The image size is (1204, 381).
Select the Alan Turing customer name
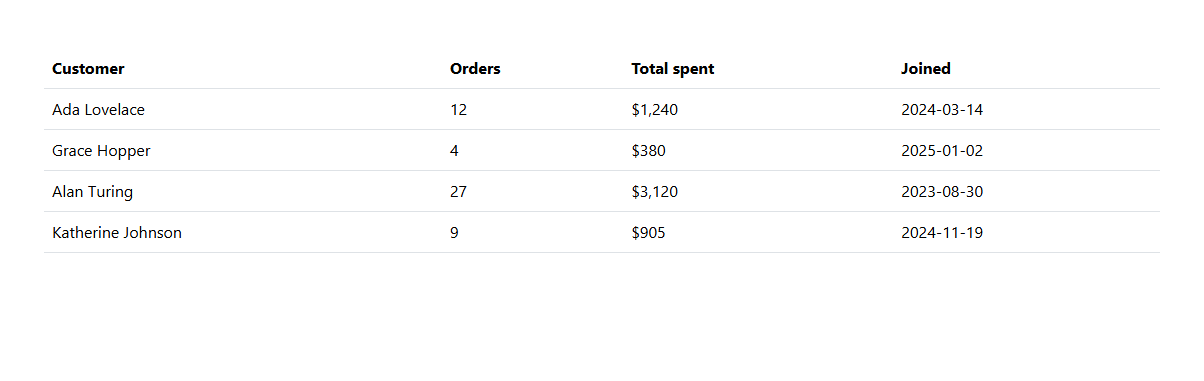click(x=92, y=192)
